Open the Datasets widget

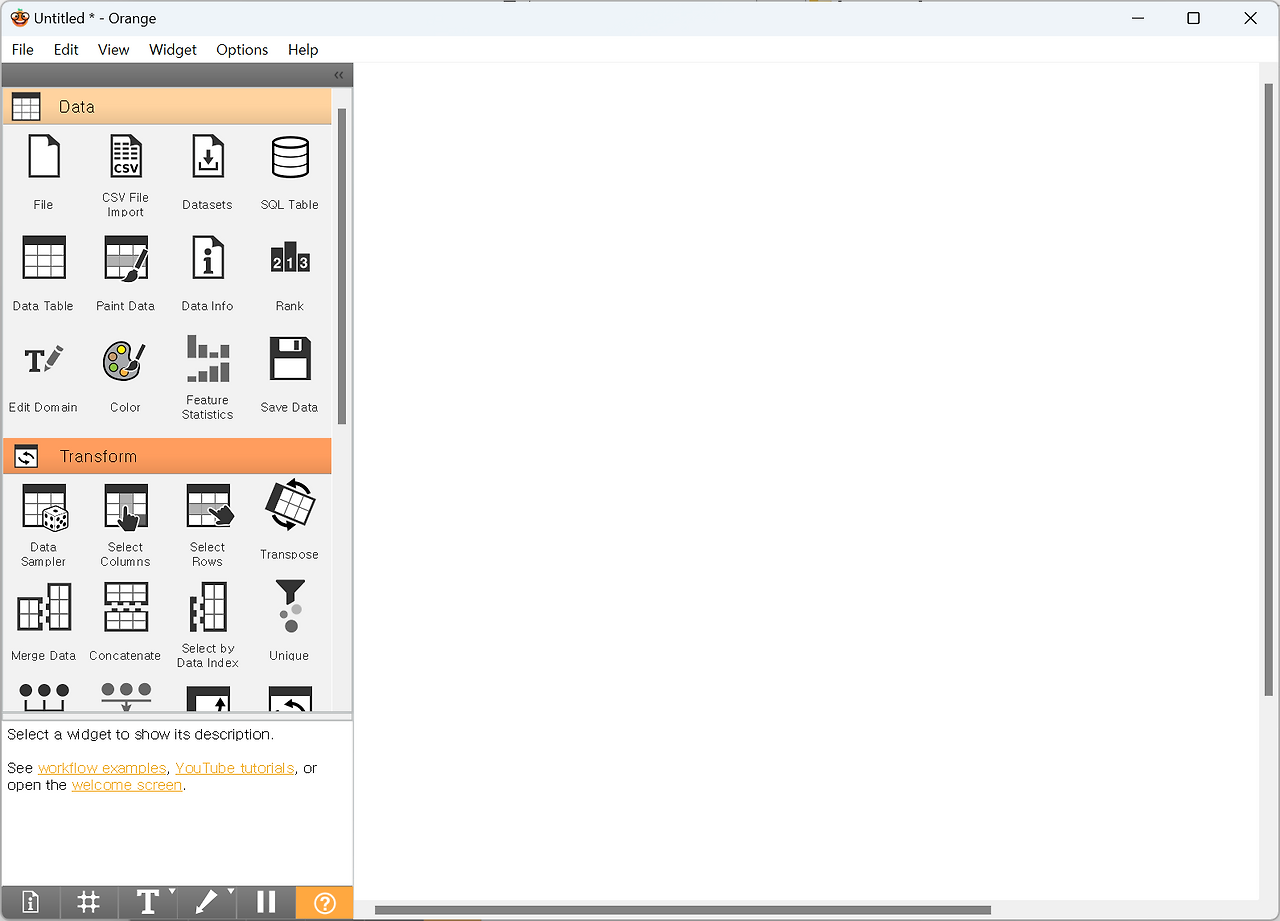tap(208, 158)
